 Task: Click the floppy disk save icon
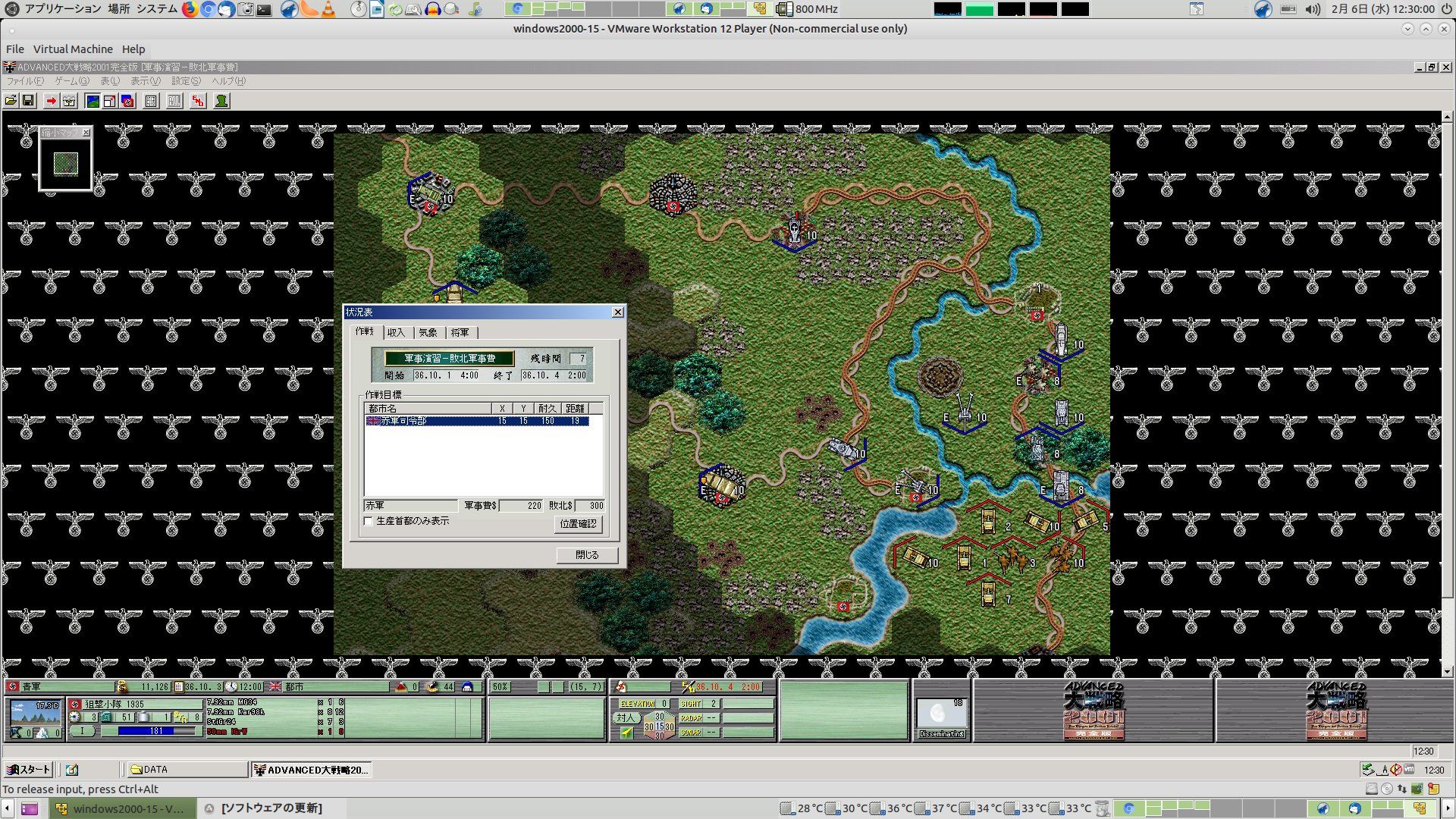28,101
